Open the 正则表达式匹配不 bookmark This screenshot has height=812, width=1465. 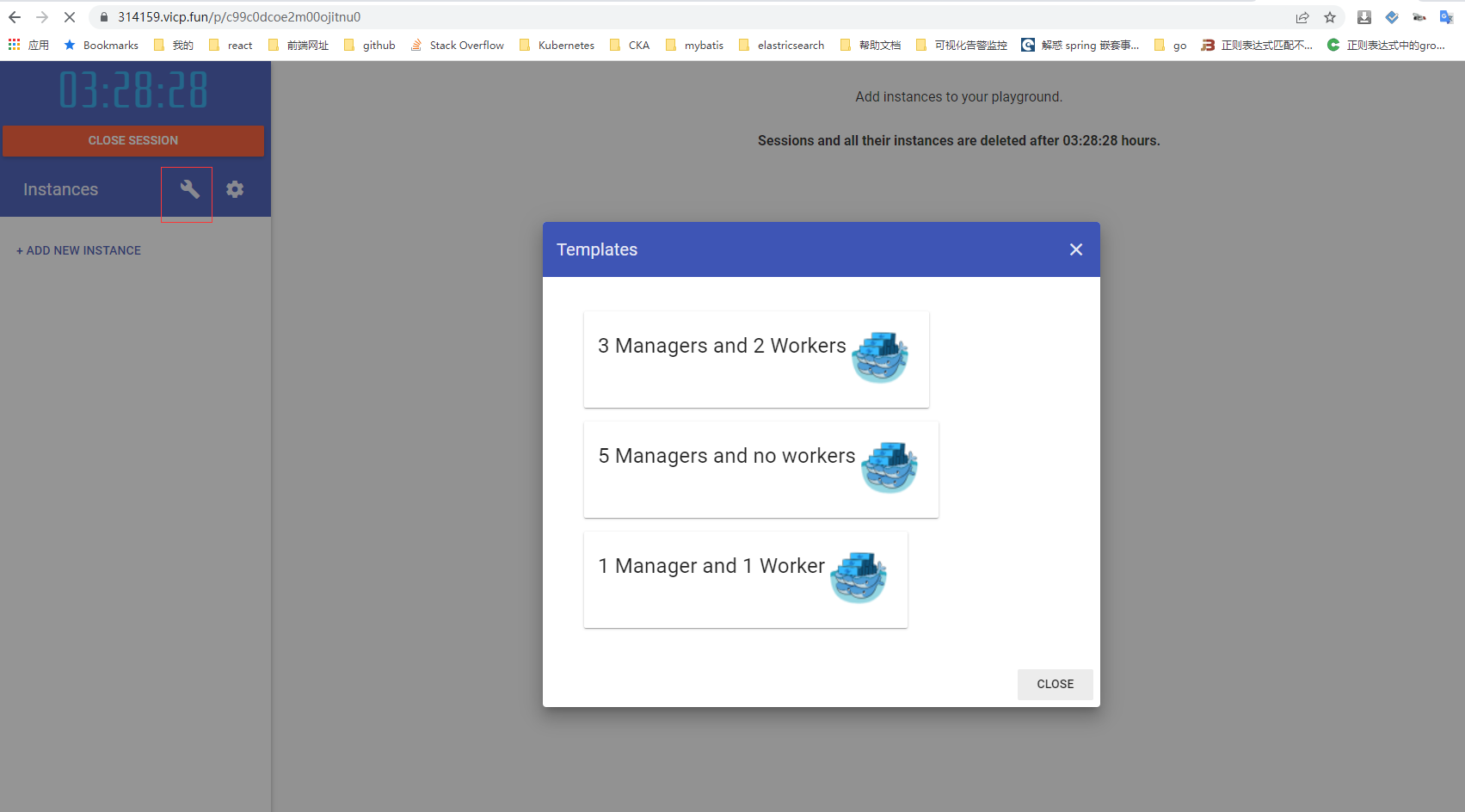(x=1257, y=45)
